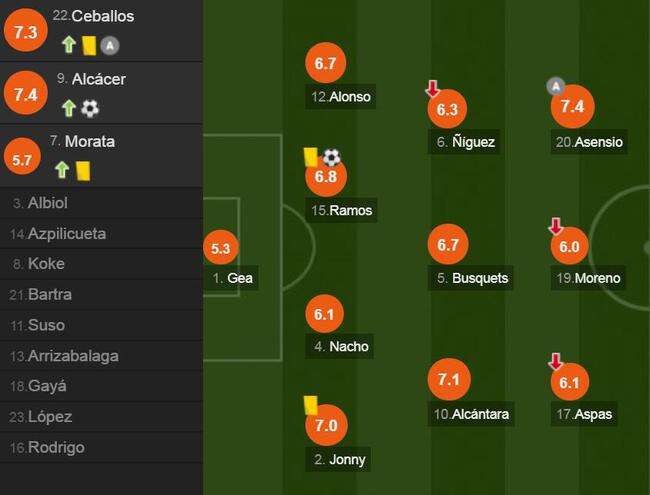
Task: Click Morata's yellow card icon
Action: click(x=83, y=171)
